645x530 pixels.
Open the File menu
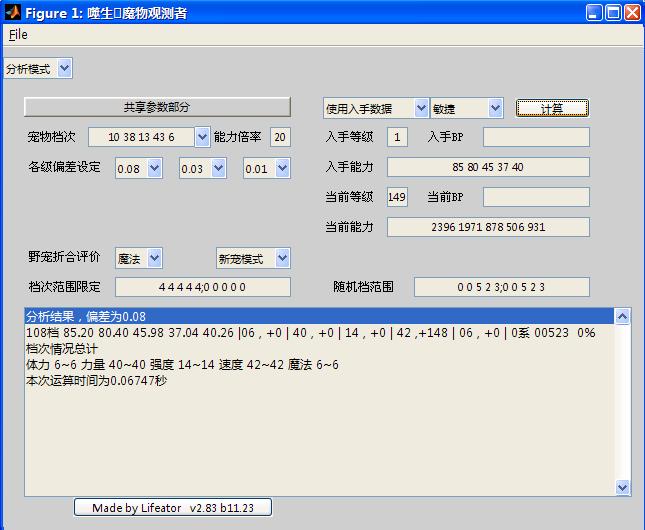(x=18, y=34)
